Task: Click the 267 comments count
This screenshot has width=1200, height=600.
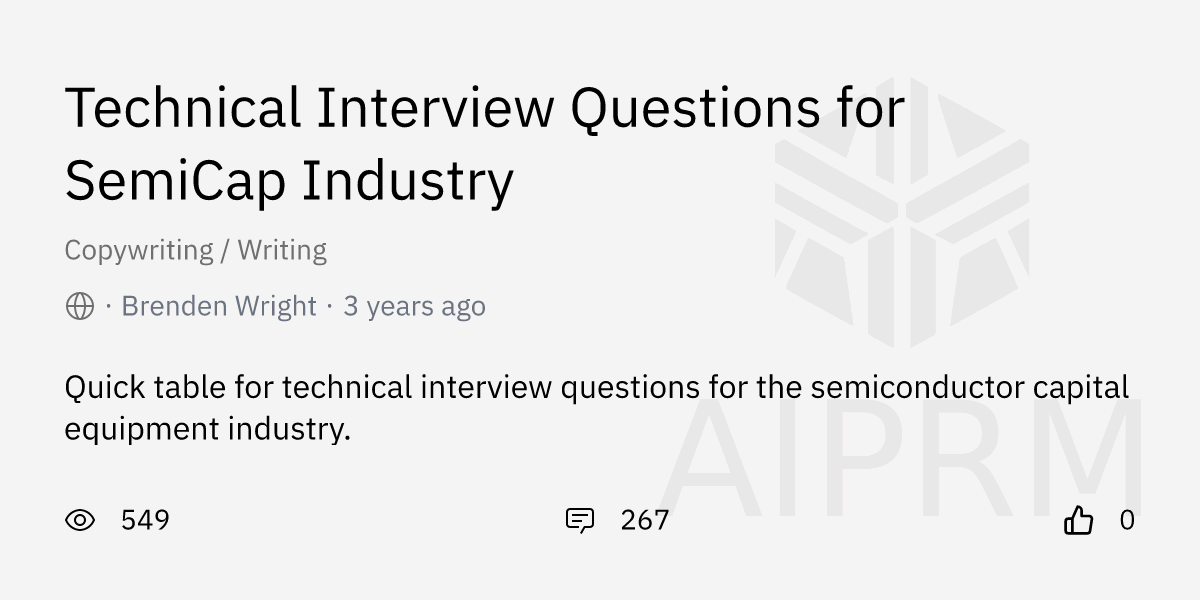Action: tap(645, 520)
